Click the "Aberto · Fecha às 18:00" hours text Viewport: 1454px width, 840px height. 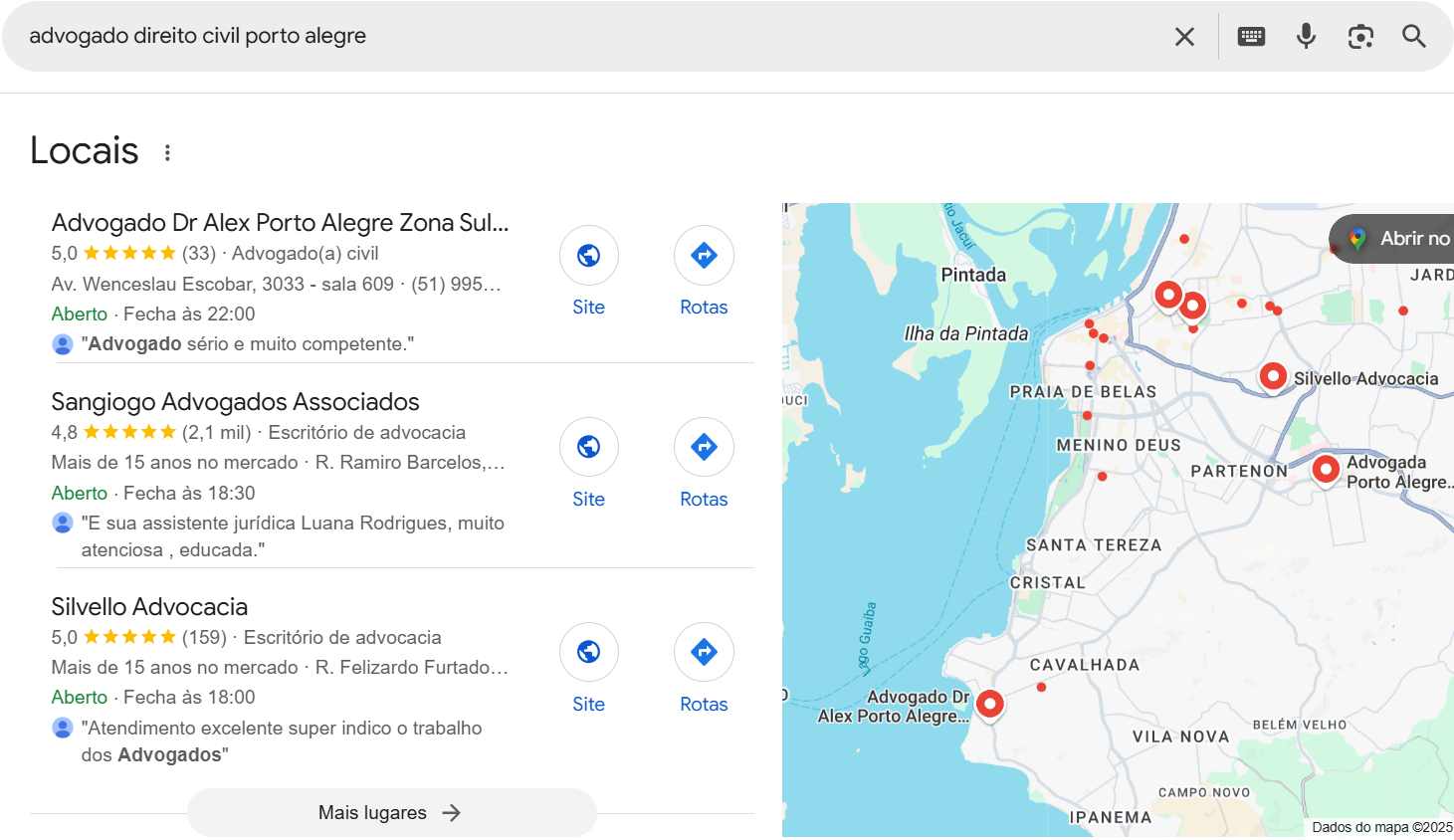click(x=153, y=698)
